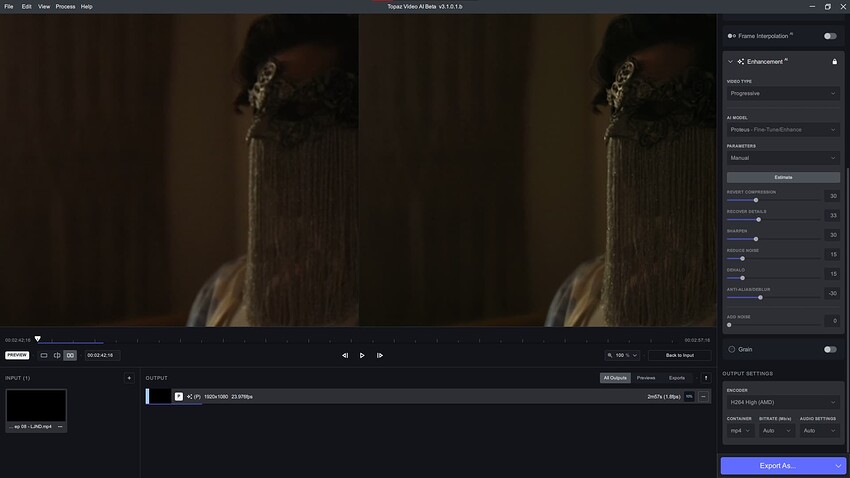Click the Back to Input button
850x478 pixels.
tap(680, 355)
